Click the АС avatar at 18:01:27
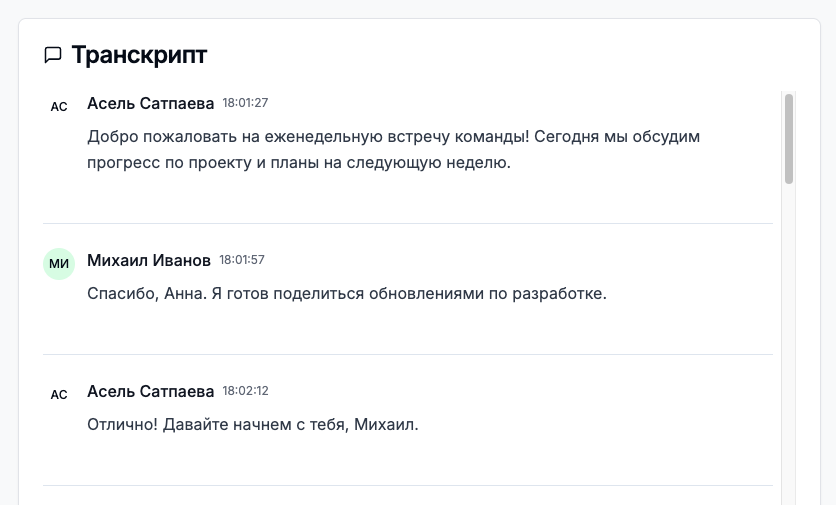 click(59, 106)
